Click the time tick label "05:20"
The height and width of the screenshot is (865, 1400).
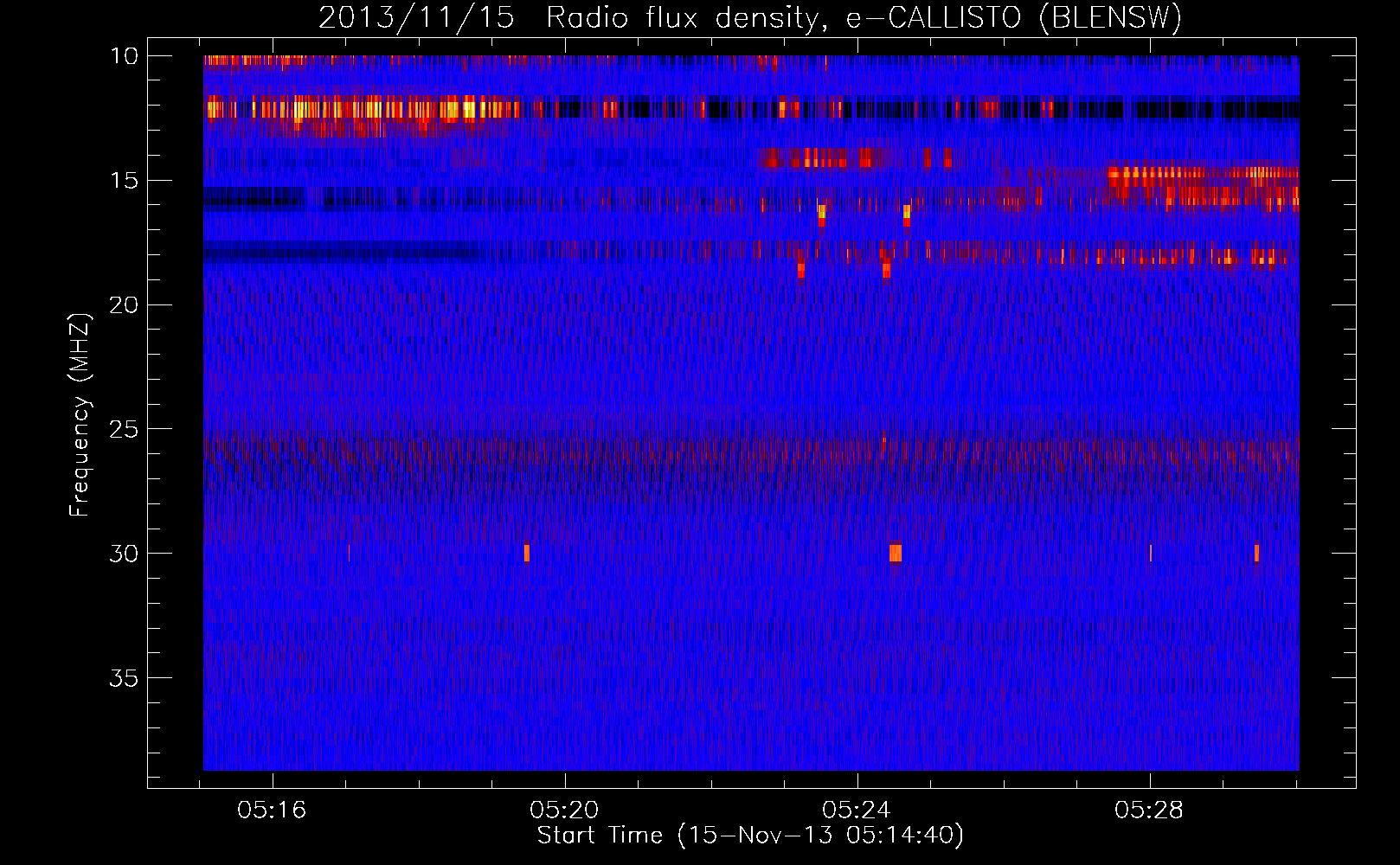tap(565, 811)
